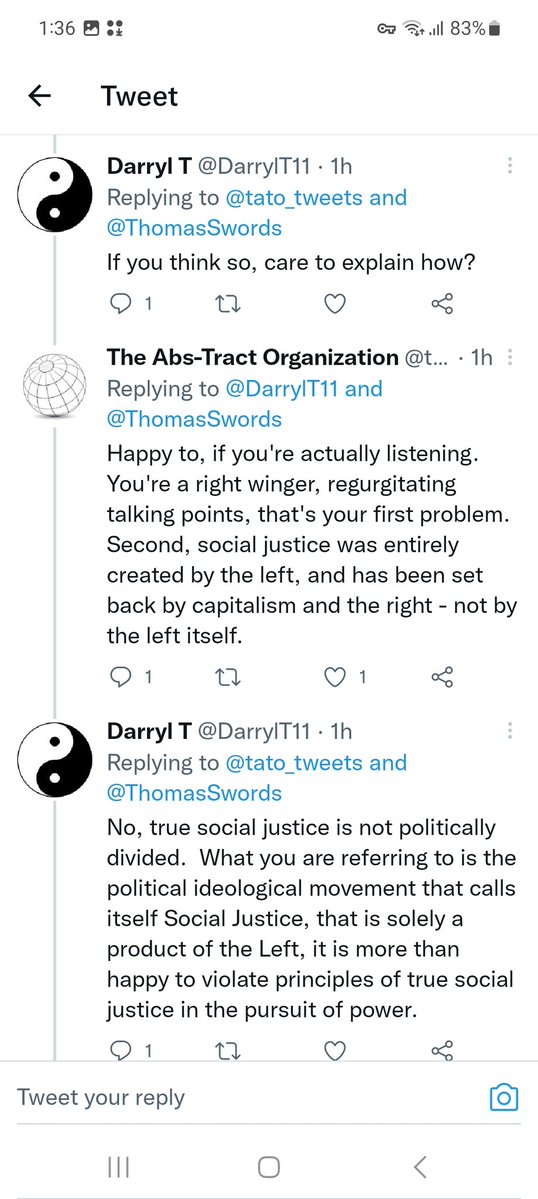Open more options for the Abs-Tract Organization tweet
538x1199 pixels.
point(510,356)
